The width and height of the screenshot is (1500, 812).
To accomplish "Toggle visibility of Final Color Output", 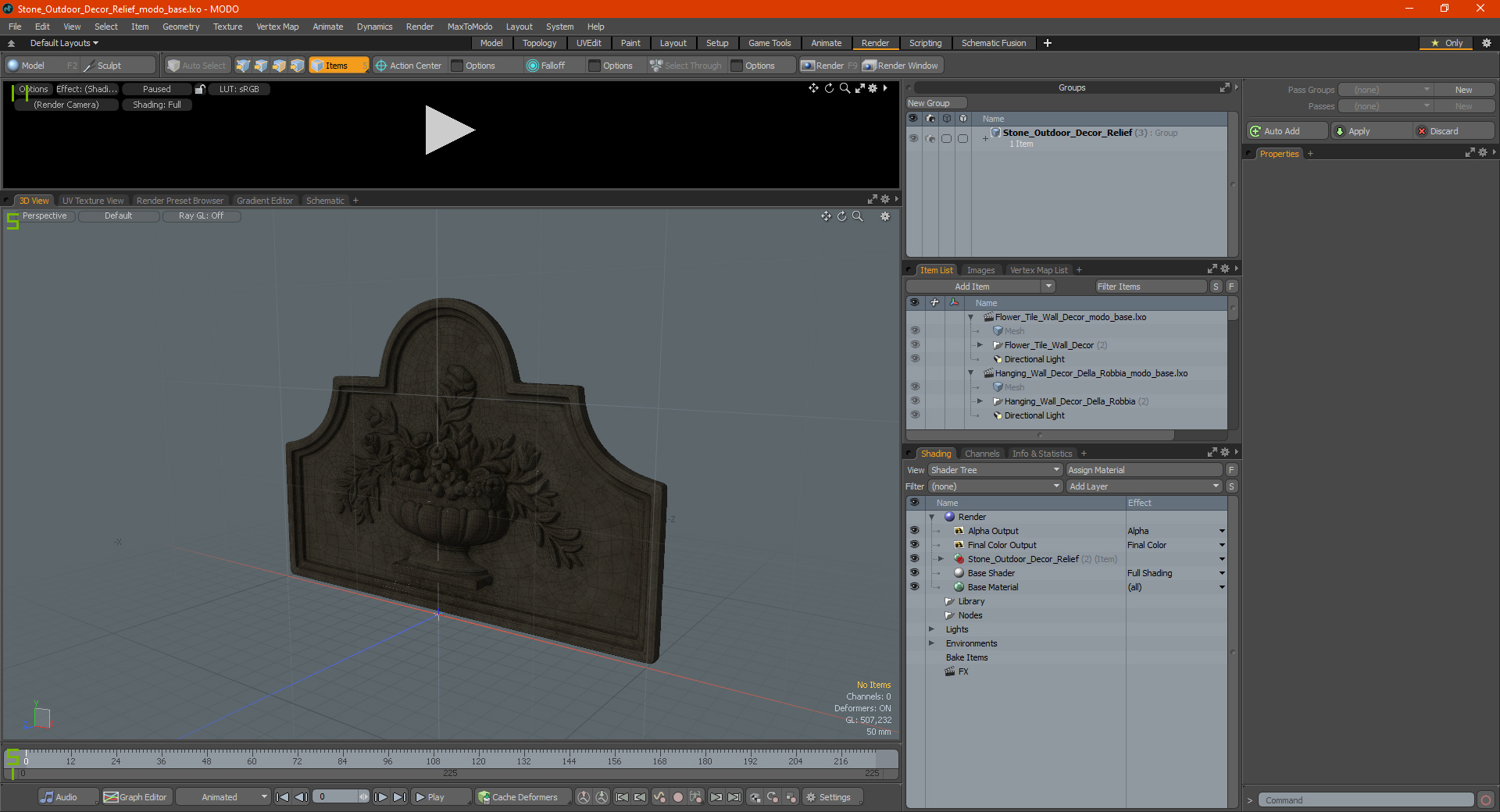I will 914,545.
